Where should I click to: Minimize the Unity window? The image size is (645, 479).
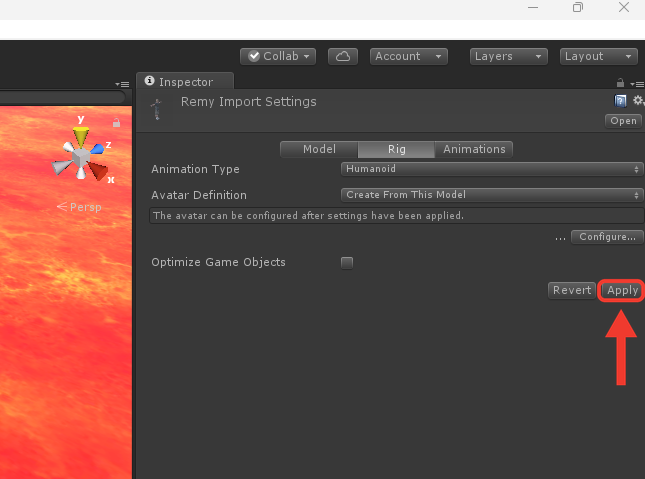click(x=533, y=7)
